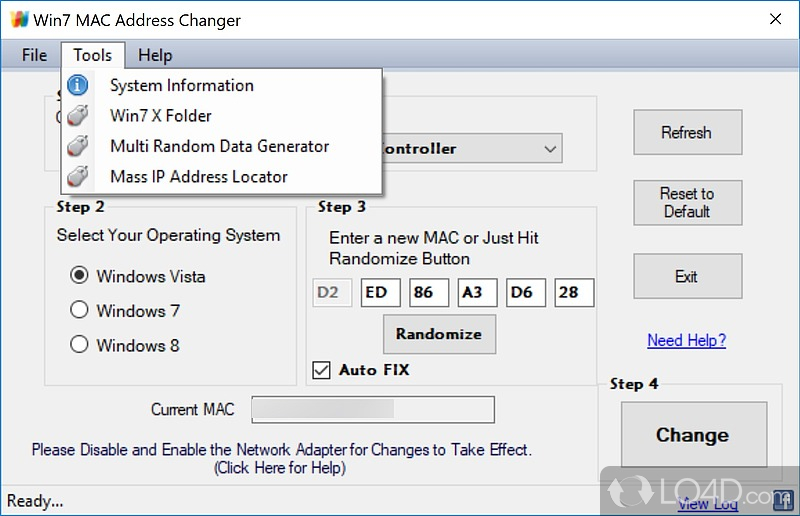The image size is (800, 516).
Task: Open the View Log link
Action: 708,504
